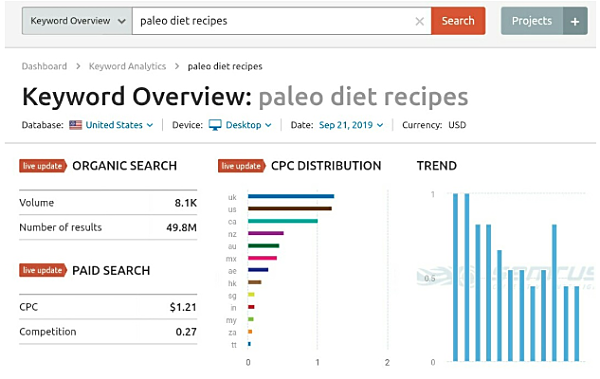Screen dimensions: 600x379
Task: Go to the Dashboard breadcrumb link
Action: [44, 66]
